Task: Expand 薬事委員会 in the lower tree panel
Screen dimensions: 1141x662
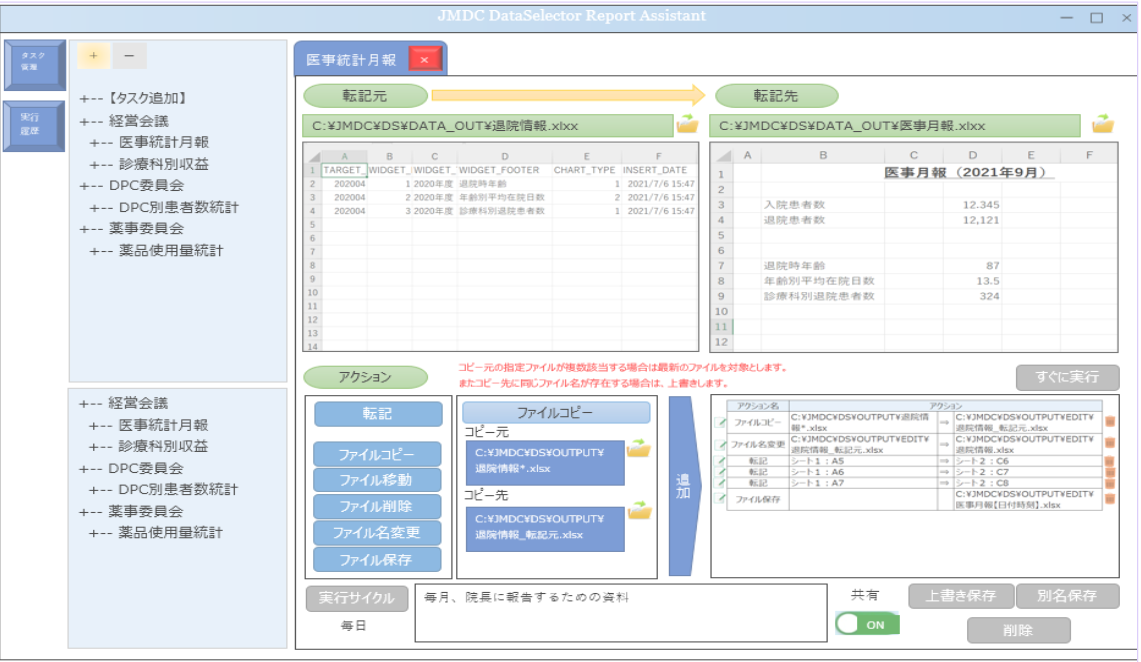Action: [131, 511]
